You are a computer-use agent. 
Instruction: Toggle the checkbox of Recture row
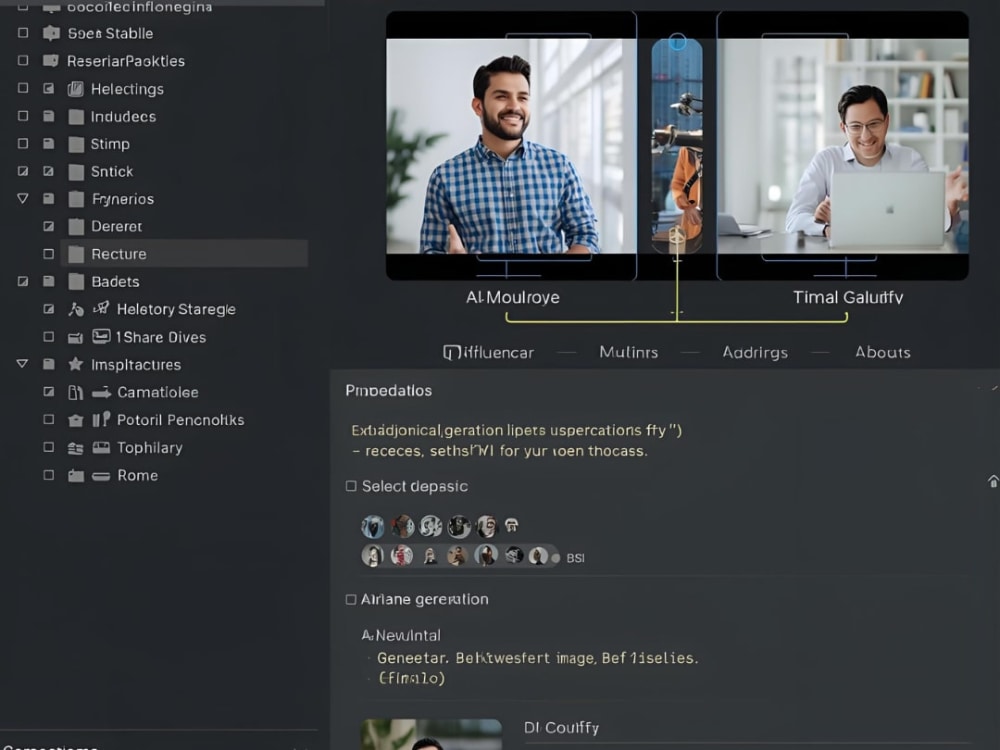pos(48,254)
